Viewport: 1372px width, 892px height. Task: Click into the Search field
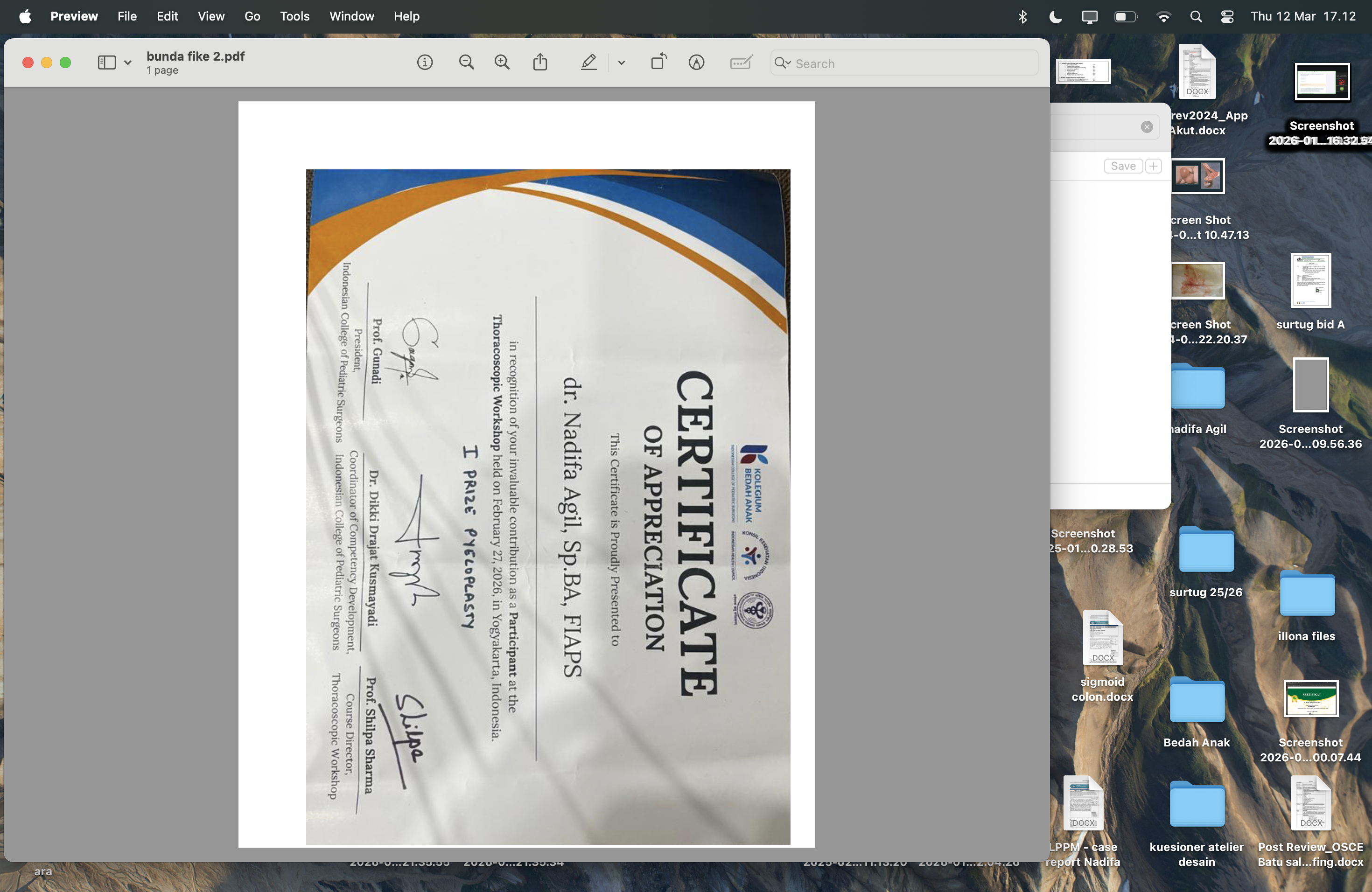point(911,63)
